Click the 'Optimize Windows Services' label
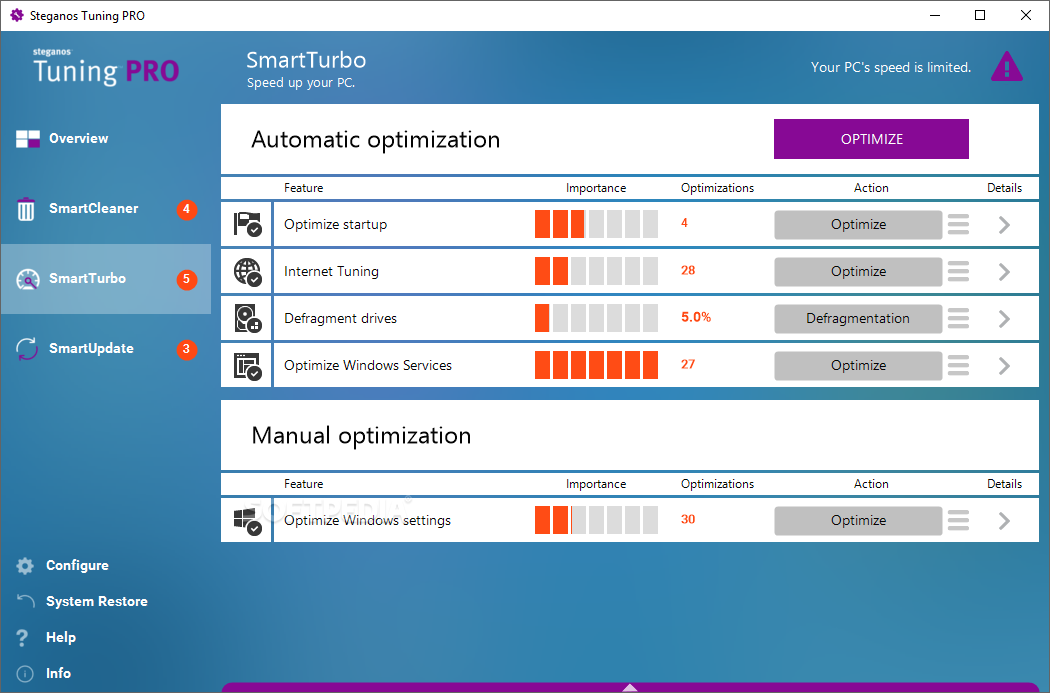 pos(368,366)
